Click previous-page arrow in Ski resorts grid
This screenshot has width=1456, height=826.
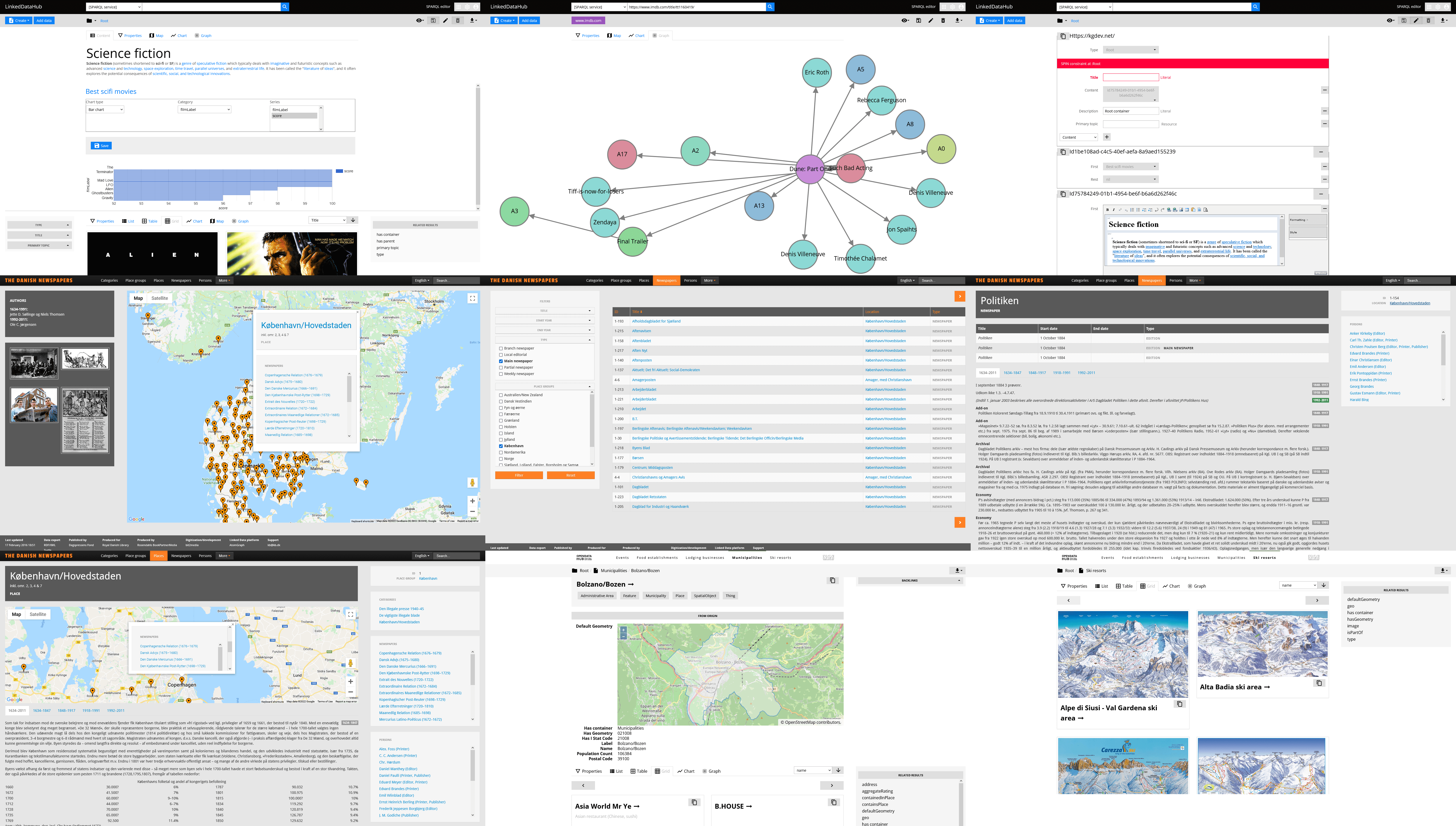pyautogui.click(x=1068, y=600)
